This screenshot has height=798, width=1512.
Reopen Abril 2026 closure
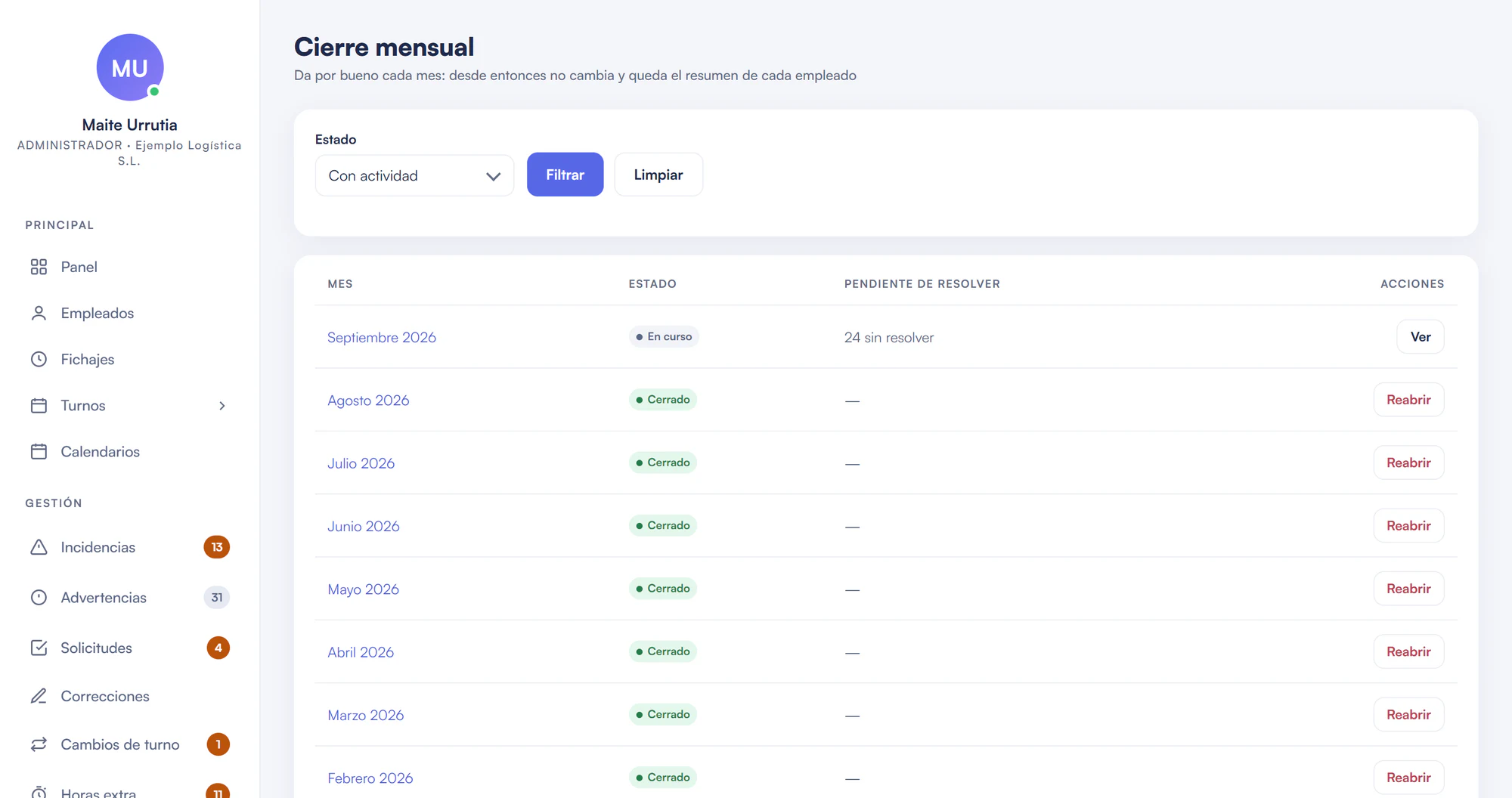1408,651
